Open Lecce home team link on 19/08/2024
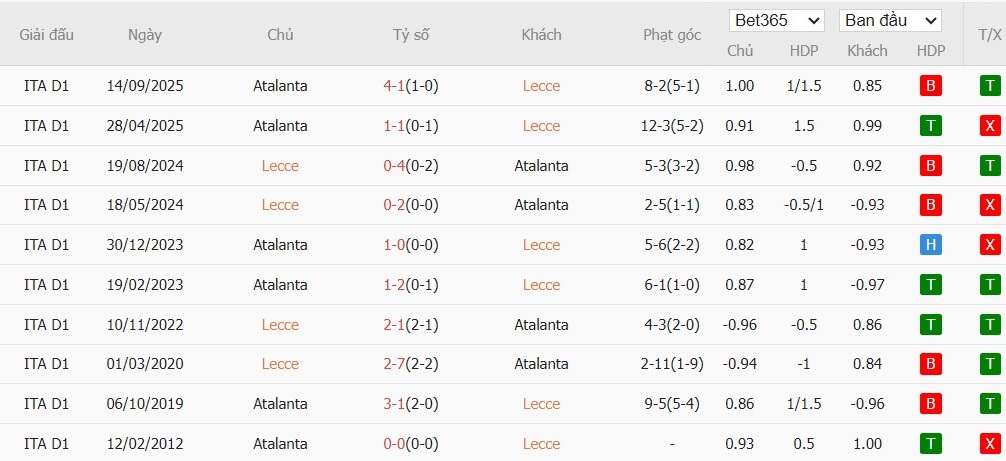Viewport: 1006px width, 461px height. (x=280, y=166)
